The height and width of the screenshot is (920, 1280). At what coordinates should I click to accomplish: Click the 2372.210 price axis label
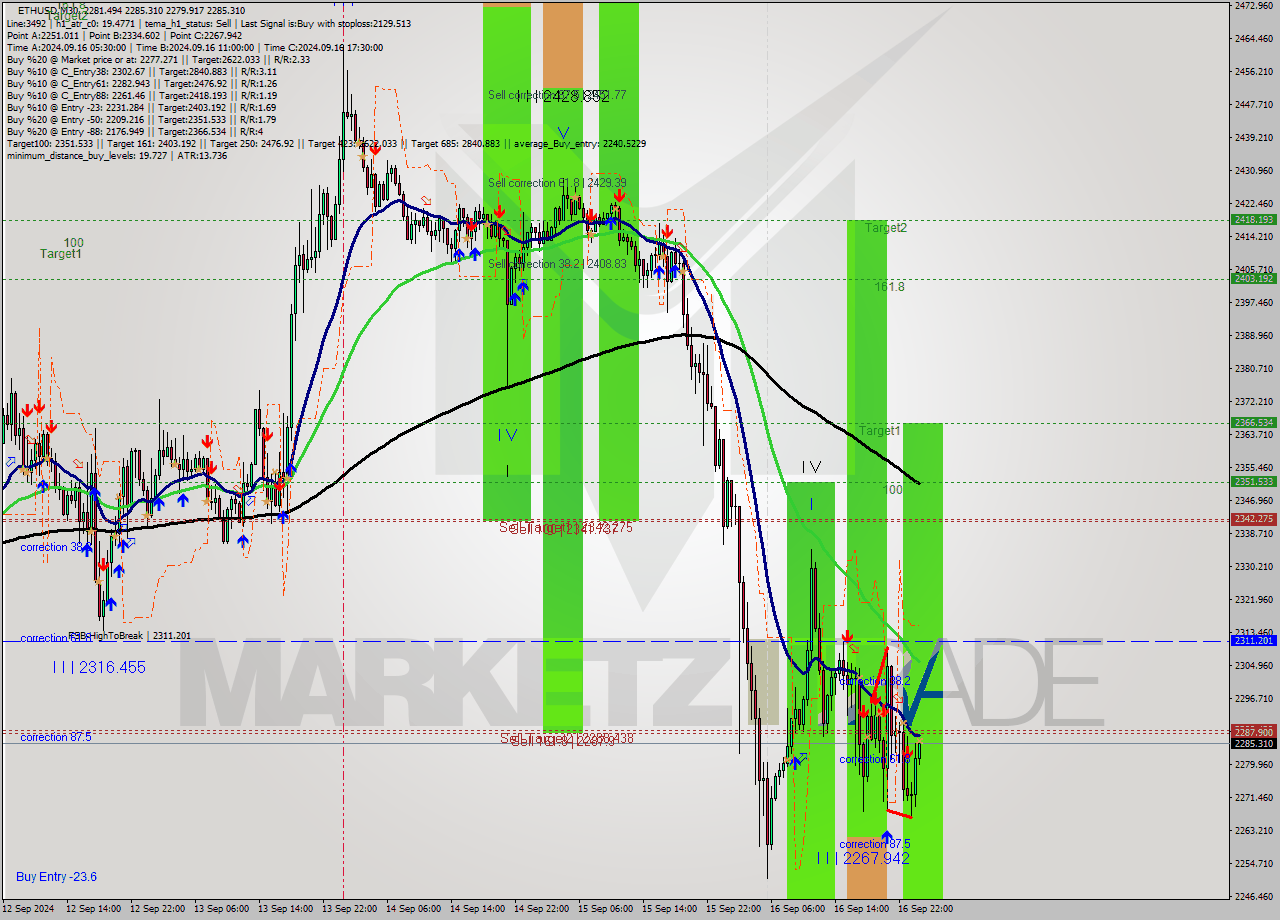1252,402
